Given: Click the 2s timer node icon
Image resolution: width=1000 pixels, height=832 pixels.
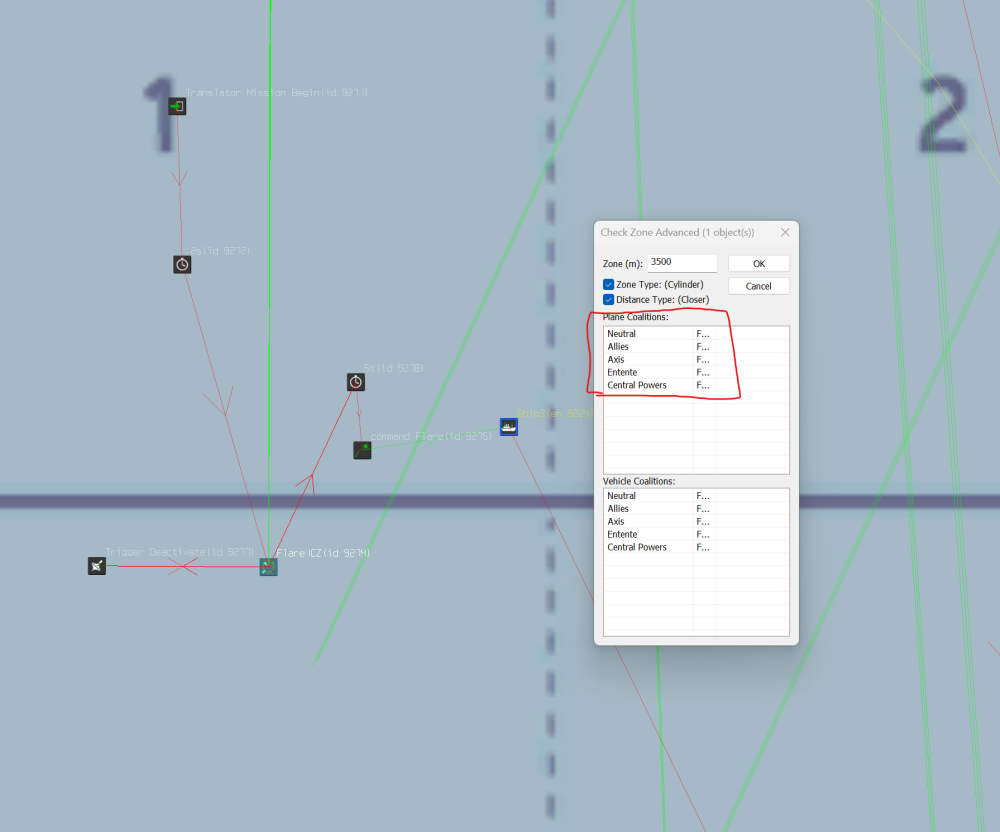Looking at the screenshot, I should pos(182,264).
